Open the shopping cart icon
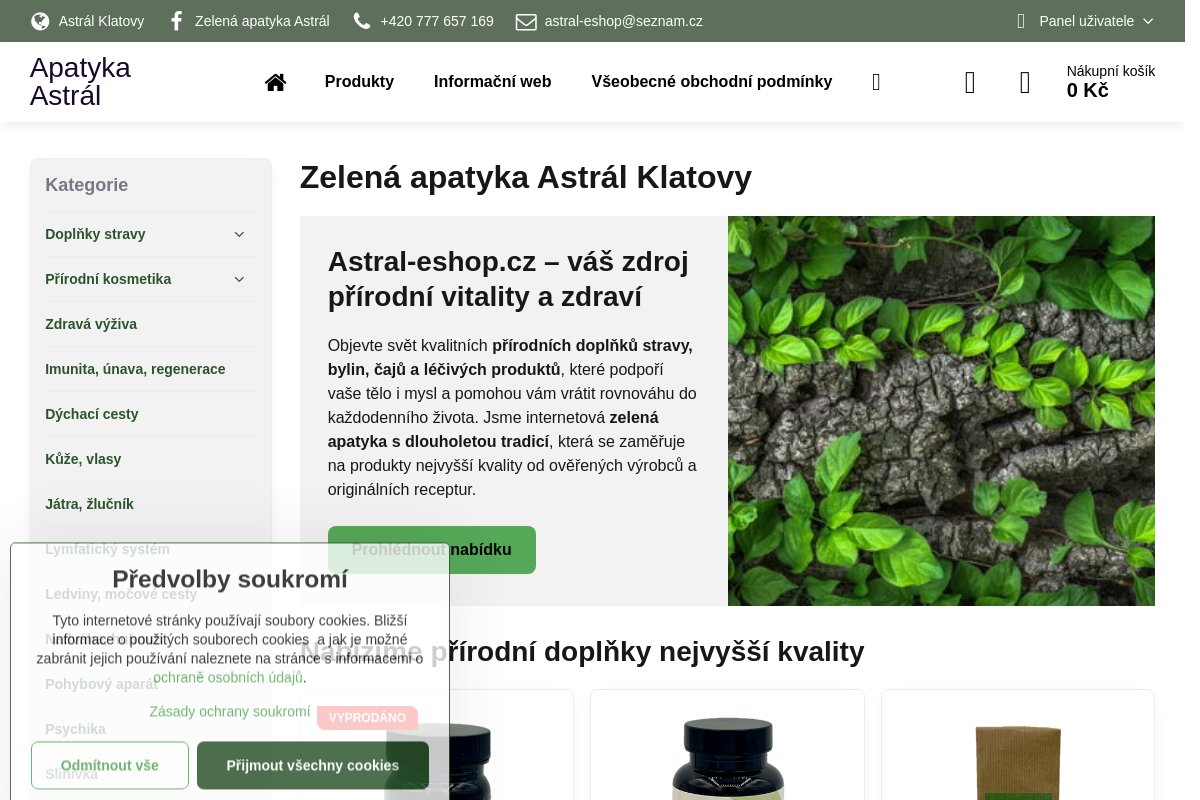Screen dimensions: 1200x800 [1025, 82]
